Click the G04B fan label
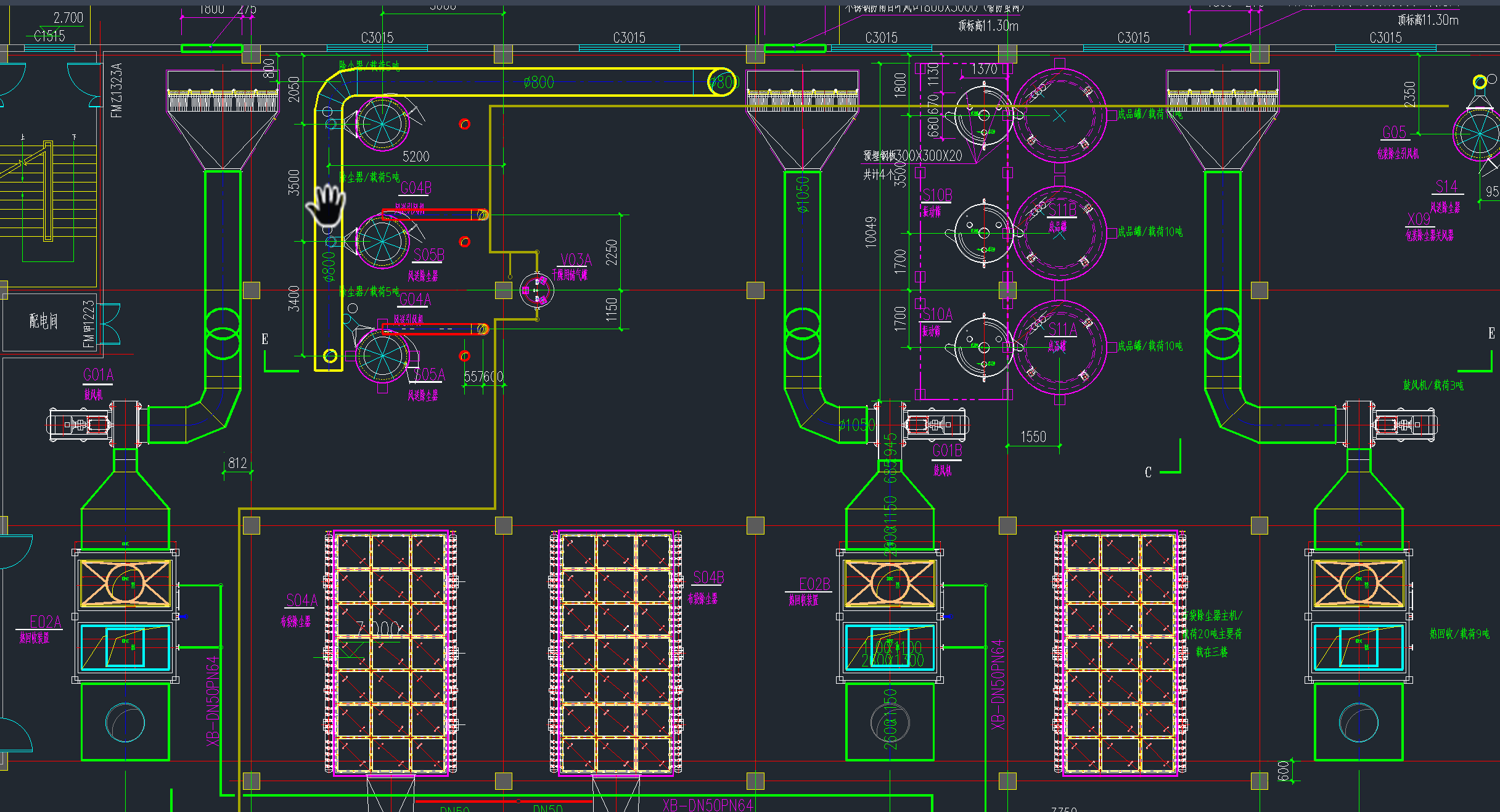1500x812 pixels. 416,187
